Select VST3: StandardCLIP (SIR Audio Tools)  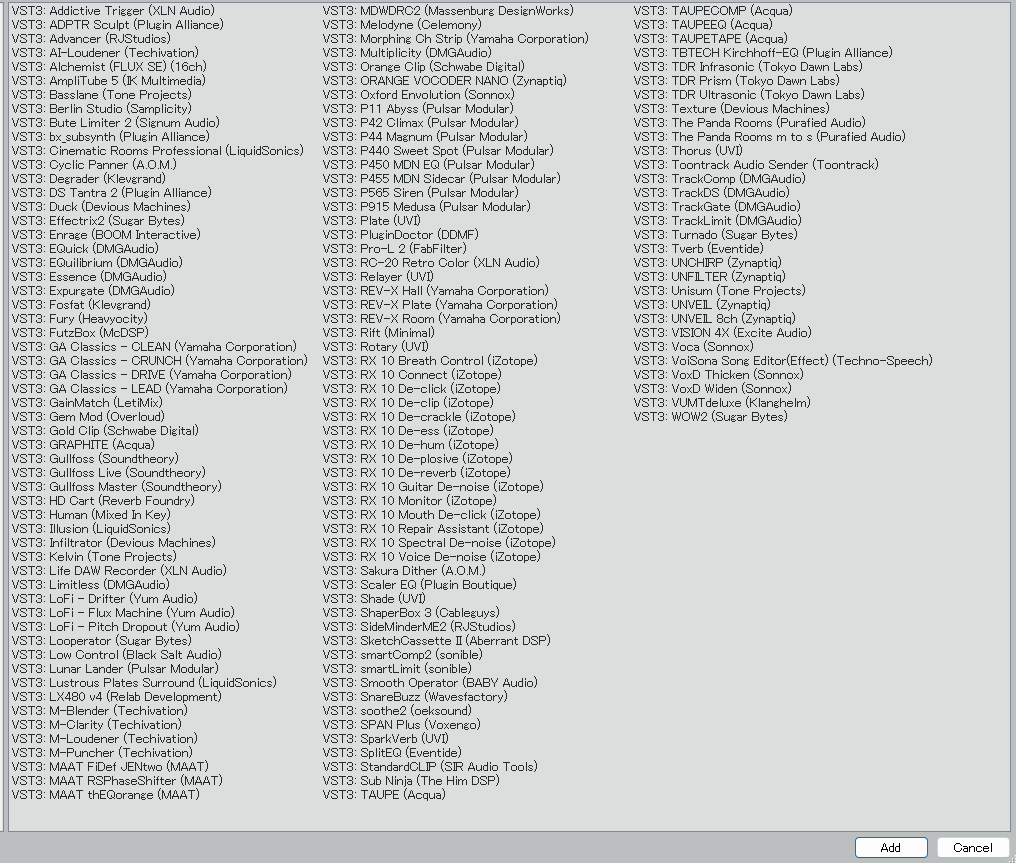430,766
